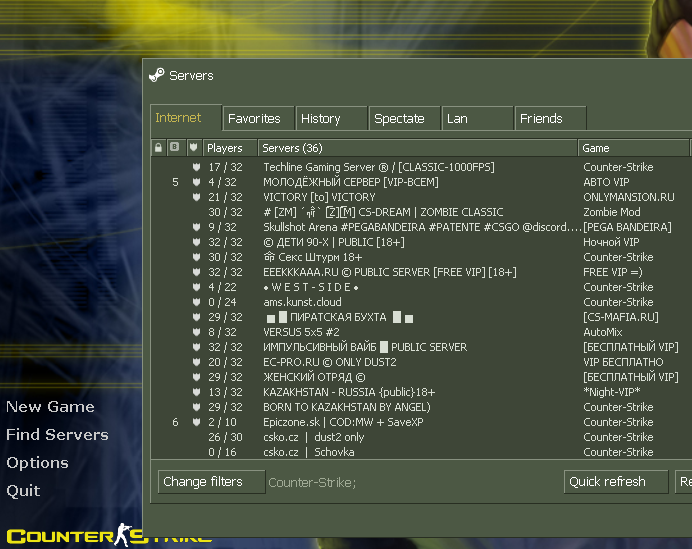Open the History tab
692x549 pixels.
(x=332, y=118)
